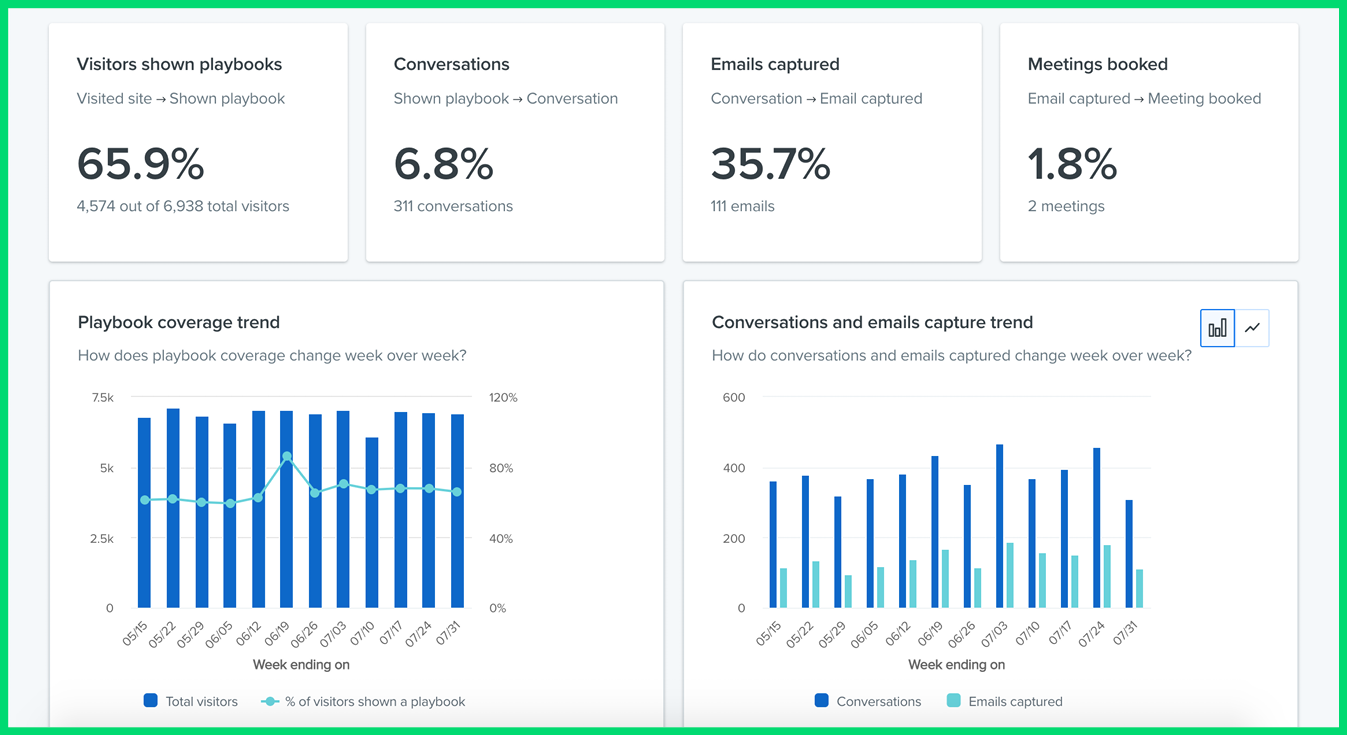Viewport: 1347px width, 735px height.
Task: Select the 1.8% value
Action: click(x=1072, y=164)
